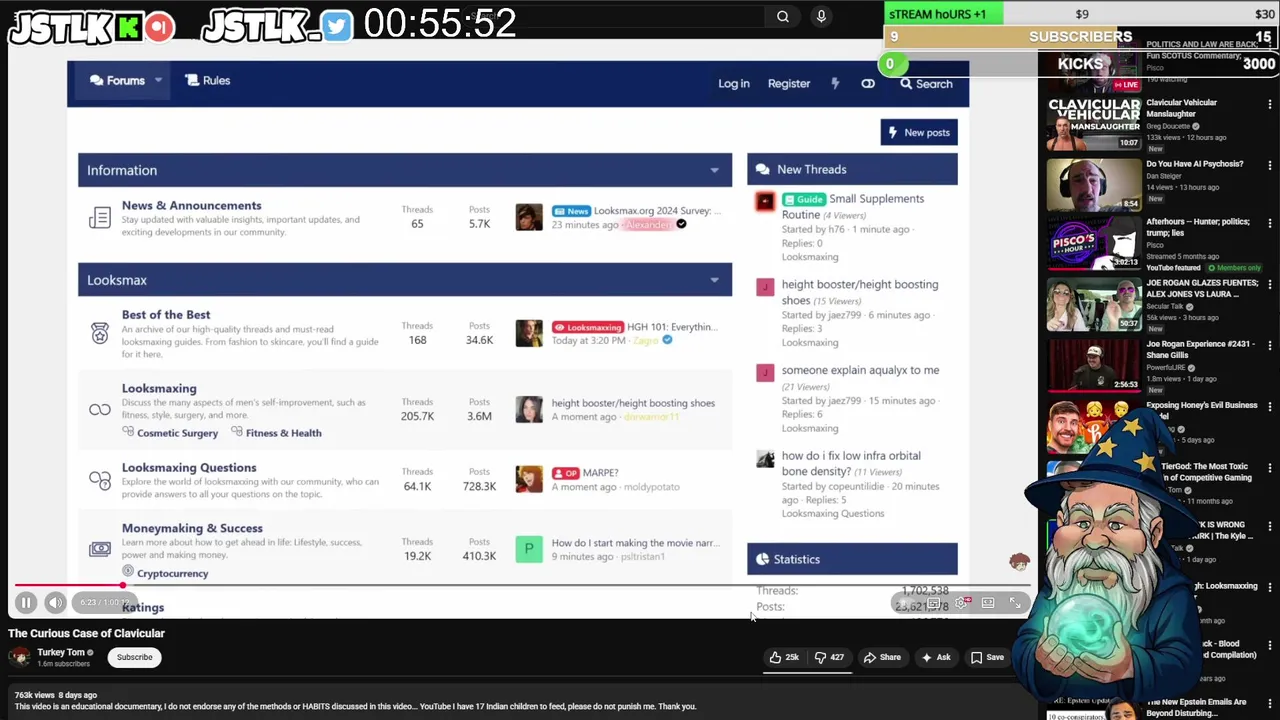This screenshot has height=720, width=1280.
Task: Open 'how do i fix low infra orbital' thread
Action: pos(851,463)
